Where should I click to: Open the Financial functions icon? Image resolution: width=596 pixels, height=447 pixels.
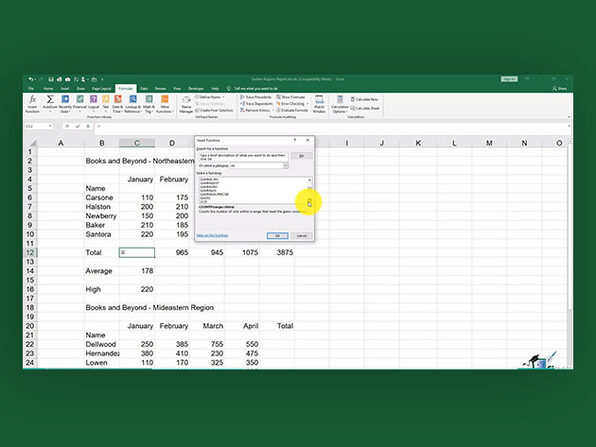pyautogui.click(x=80, y=103)
